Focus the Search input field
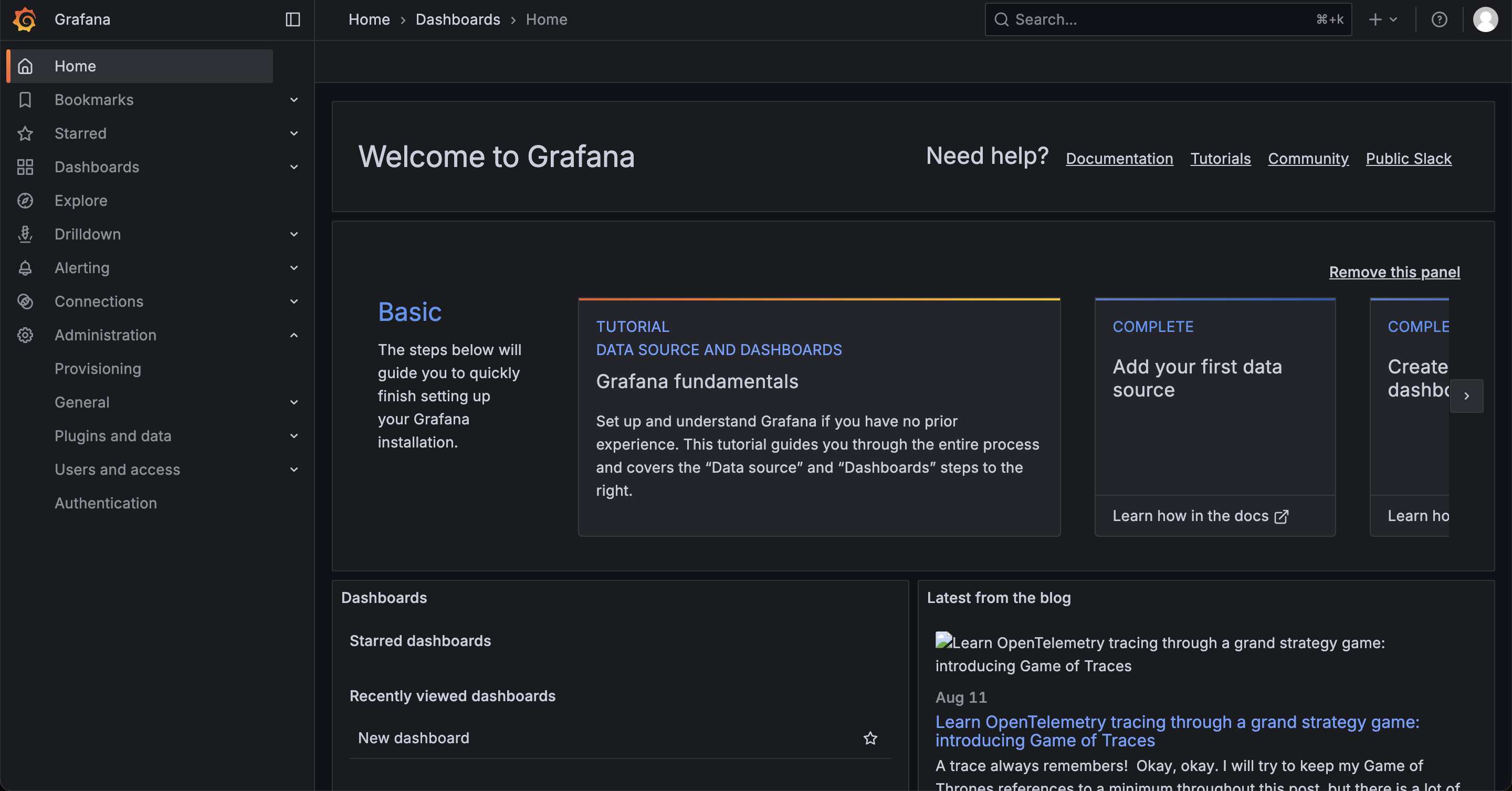1512x791 pixels. click(1168, 19)
